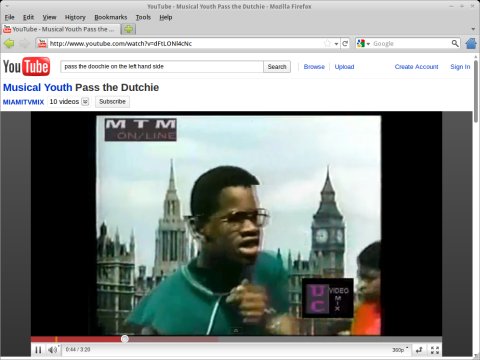The image size is (480, 360).
Task: Open the Edit menu
Action: (x=28, y=17)
